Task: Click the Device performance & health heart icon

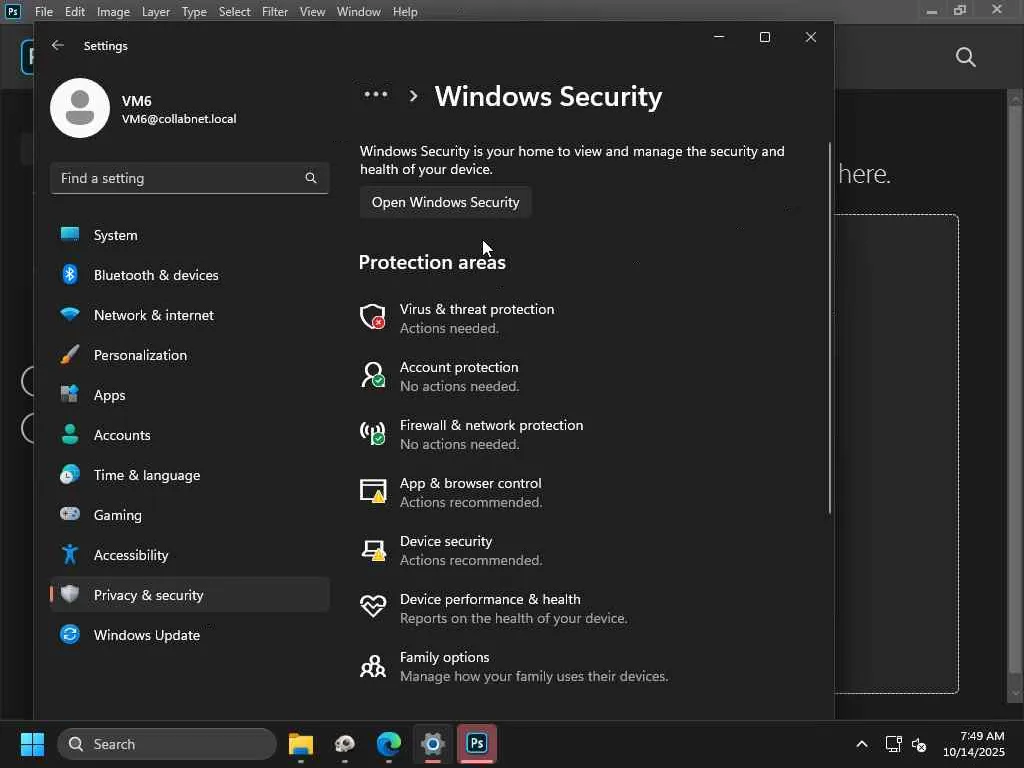Action: click(x=373, y=607)
